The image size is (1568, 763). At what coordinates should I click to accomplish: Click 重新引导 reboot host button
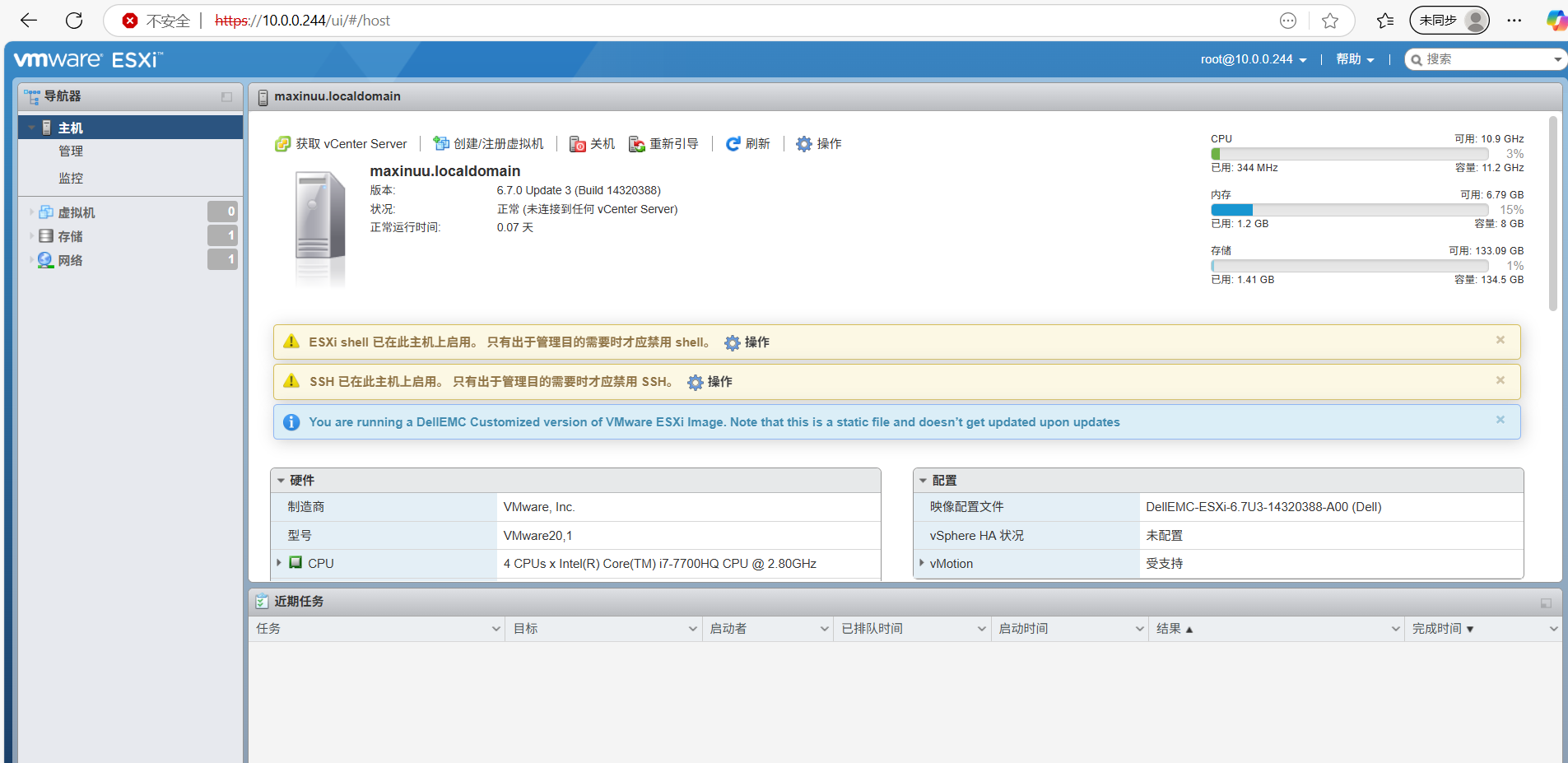point(663,144)
